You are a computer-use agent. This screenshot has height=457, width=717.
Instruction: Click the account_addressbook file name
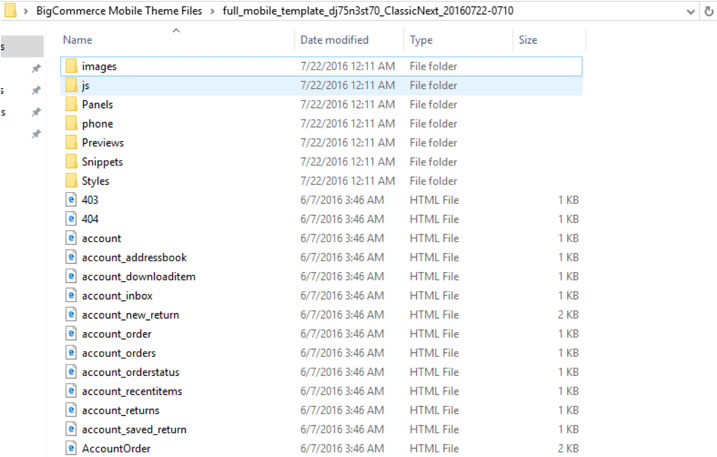(x=134, y=258)
